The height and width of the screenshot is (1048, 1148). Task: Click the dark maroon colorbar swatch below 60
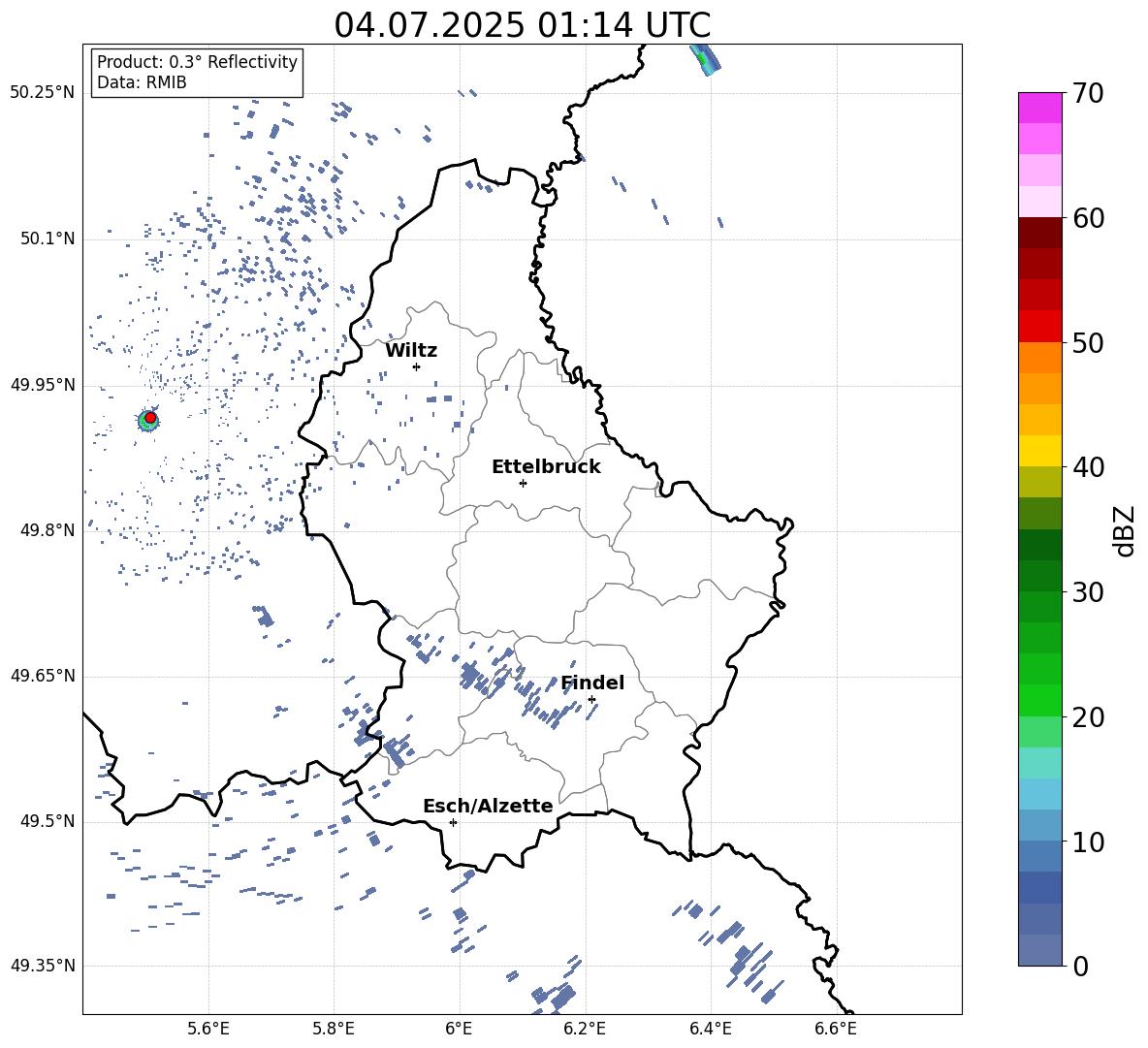1039,233
